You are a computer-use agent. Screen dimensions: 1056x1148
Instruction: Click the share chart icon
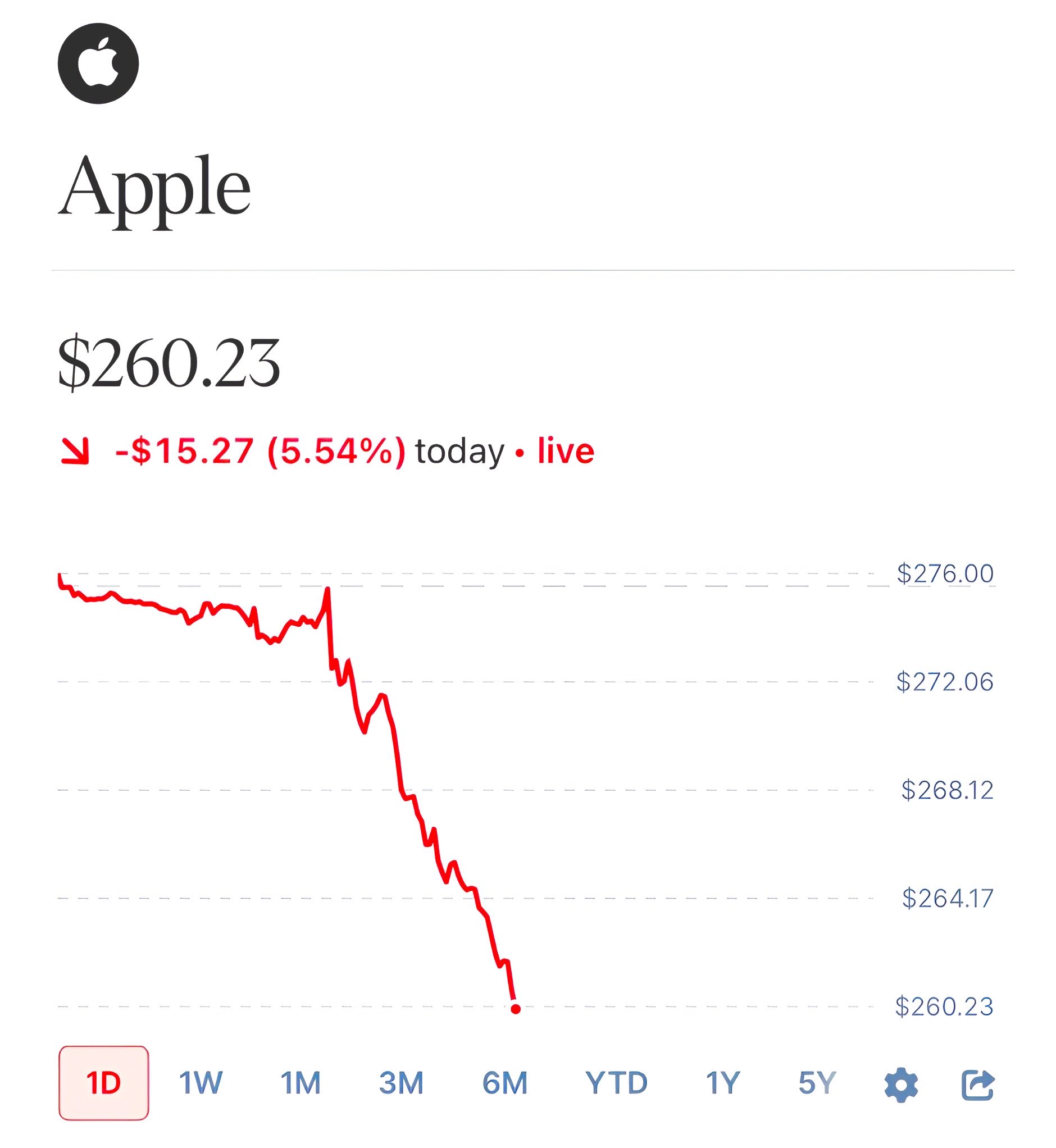coord(978,1084)
